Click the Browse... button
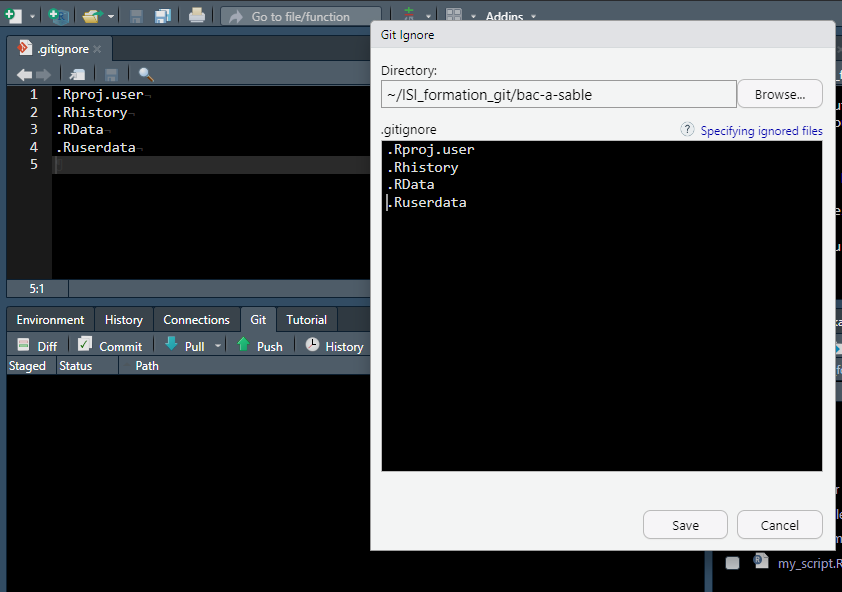The image size is (842, 592). 779,94
